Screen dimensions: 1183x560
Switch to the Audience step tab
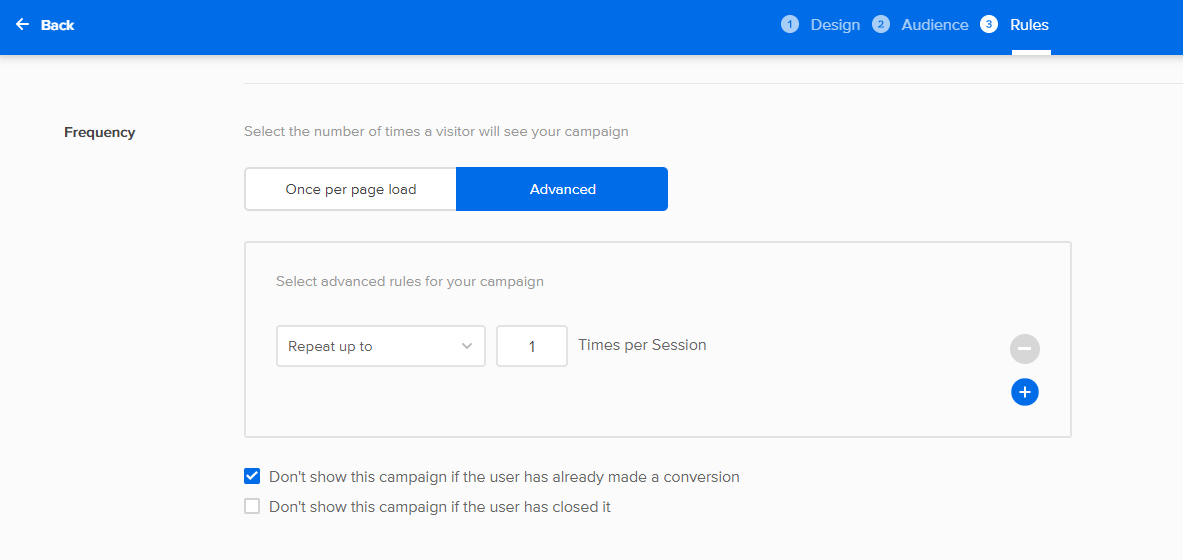click(935, 25)
